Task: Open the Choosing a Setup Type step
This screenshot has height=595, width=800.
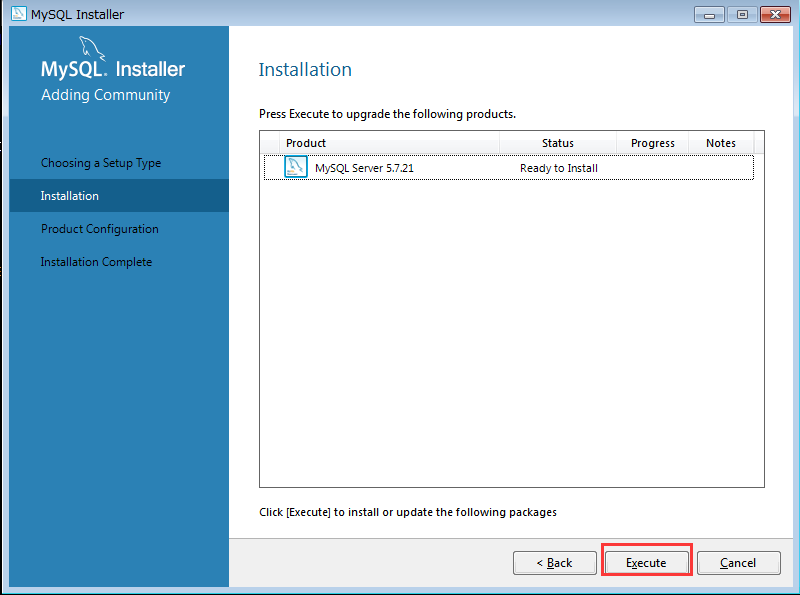Action: [101, 163]
